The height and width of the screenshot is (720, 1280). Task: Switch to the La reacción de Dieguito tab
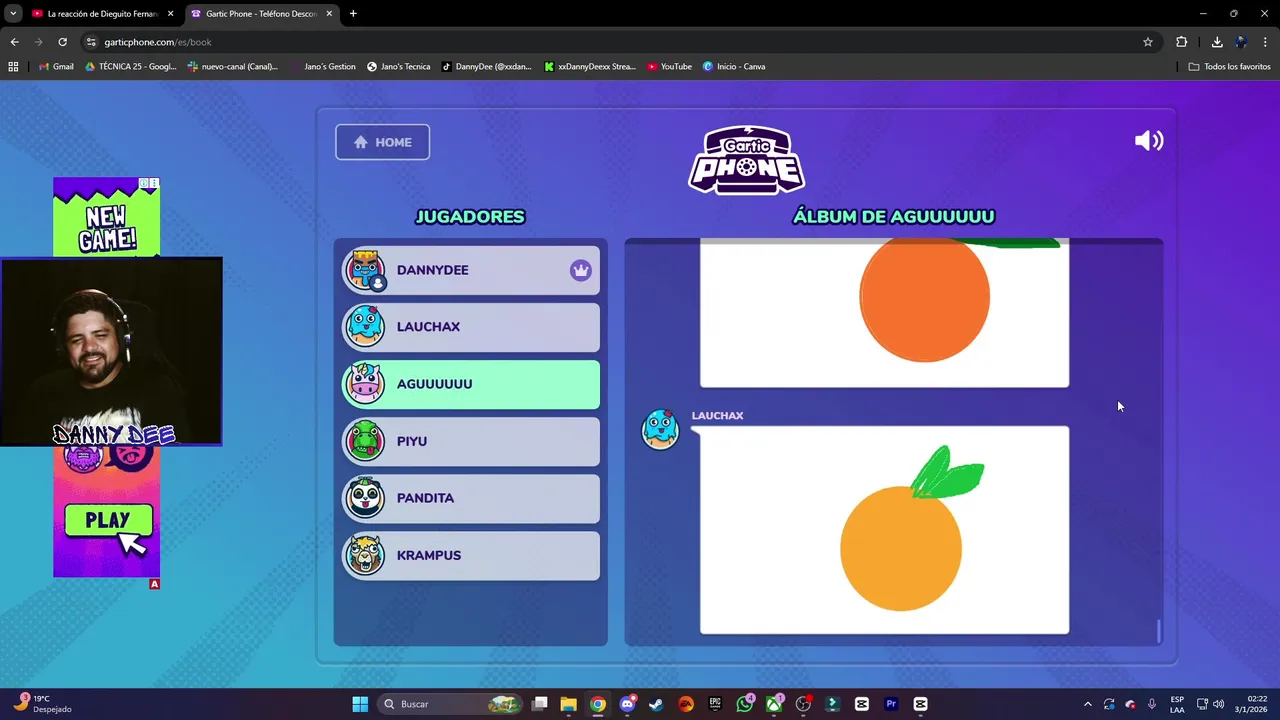coord(102,14)
